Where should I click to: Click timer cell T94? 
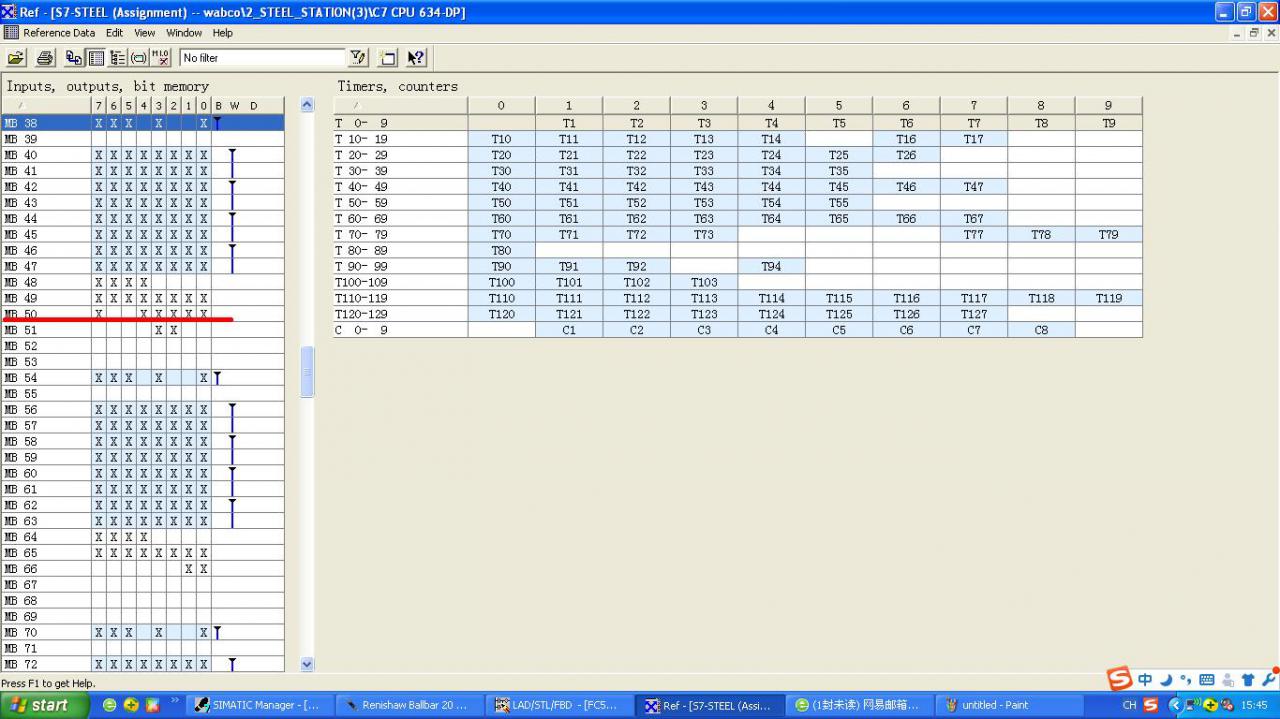771,267
